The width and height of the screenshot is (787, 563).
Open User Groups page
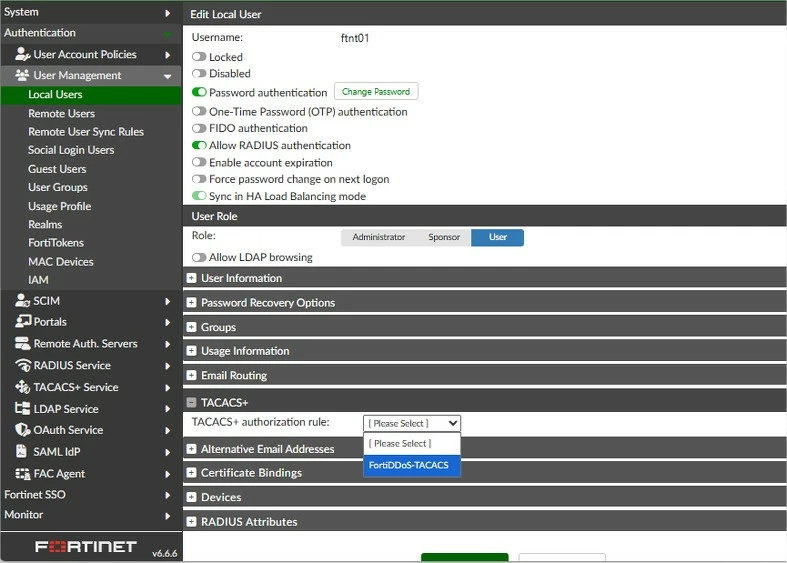(58, 187)
